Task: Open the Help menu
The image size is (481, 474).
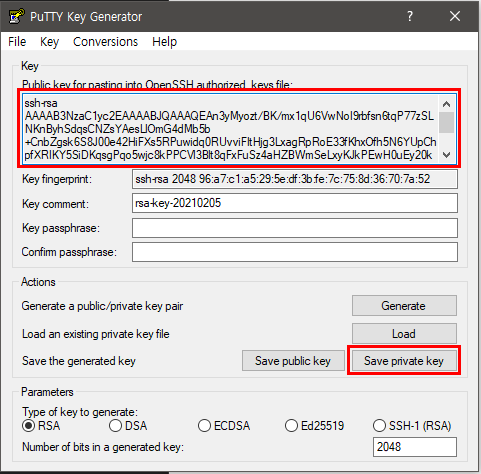Action: tap(164, 42)
